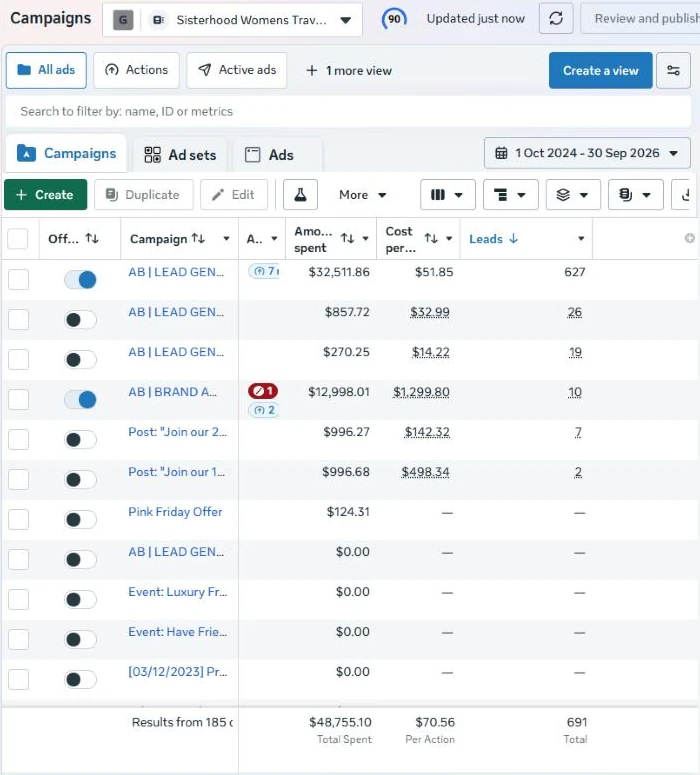Turn off the campaign with 627 leads
The height and width of the screenshot is (775, 700).
[x=80, y=280]
